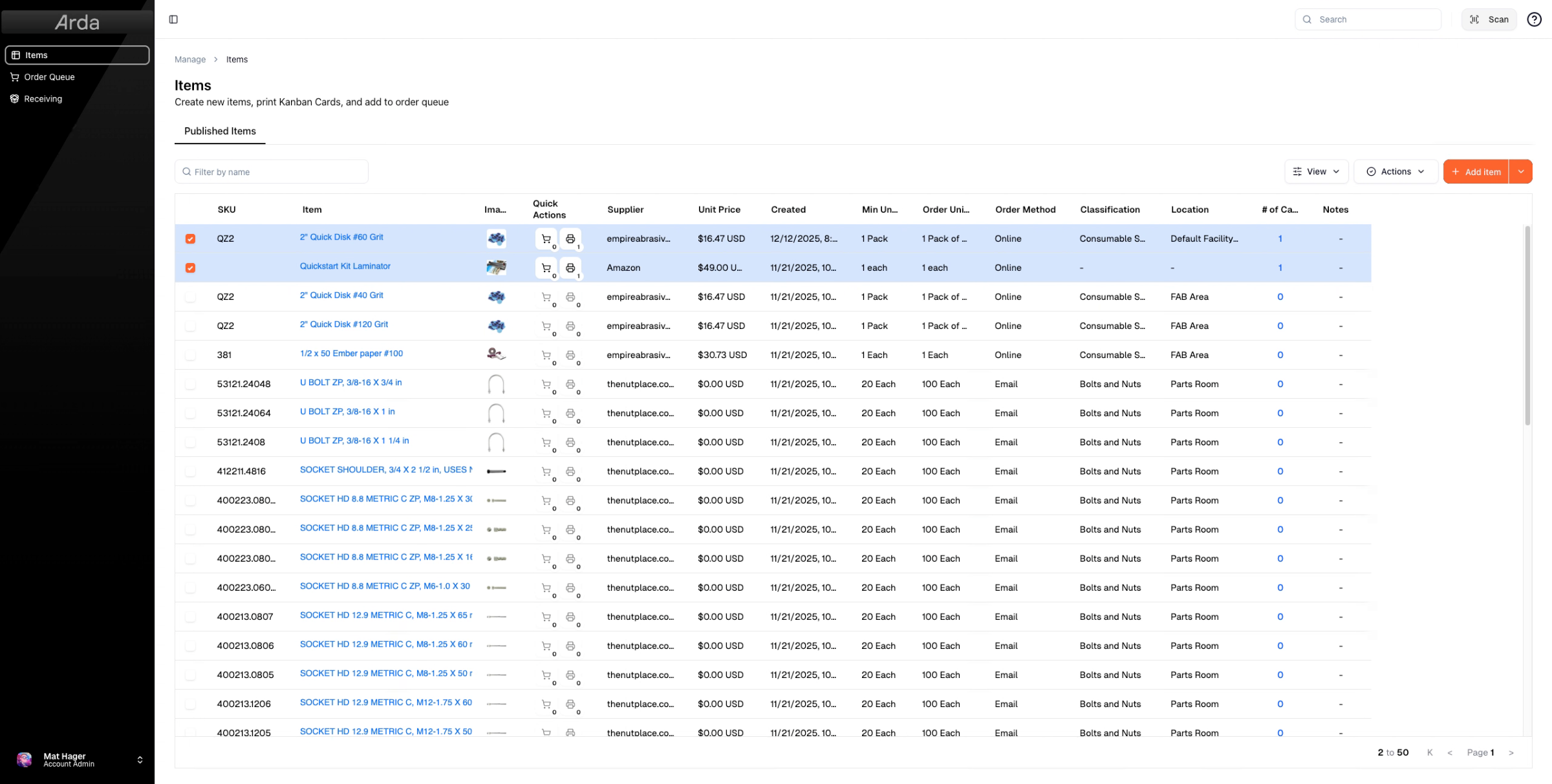Print Kanban card for Quickstart Kit Laminator
1552x784 pixels.
(x=570, y=268)
